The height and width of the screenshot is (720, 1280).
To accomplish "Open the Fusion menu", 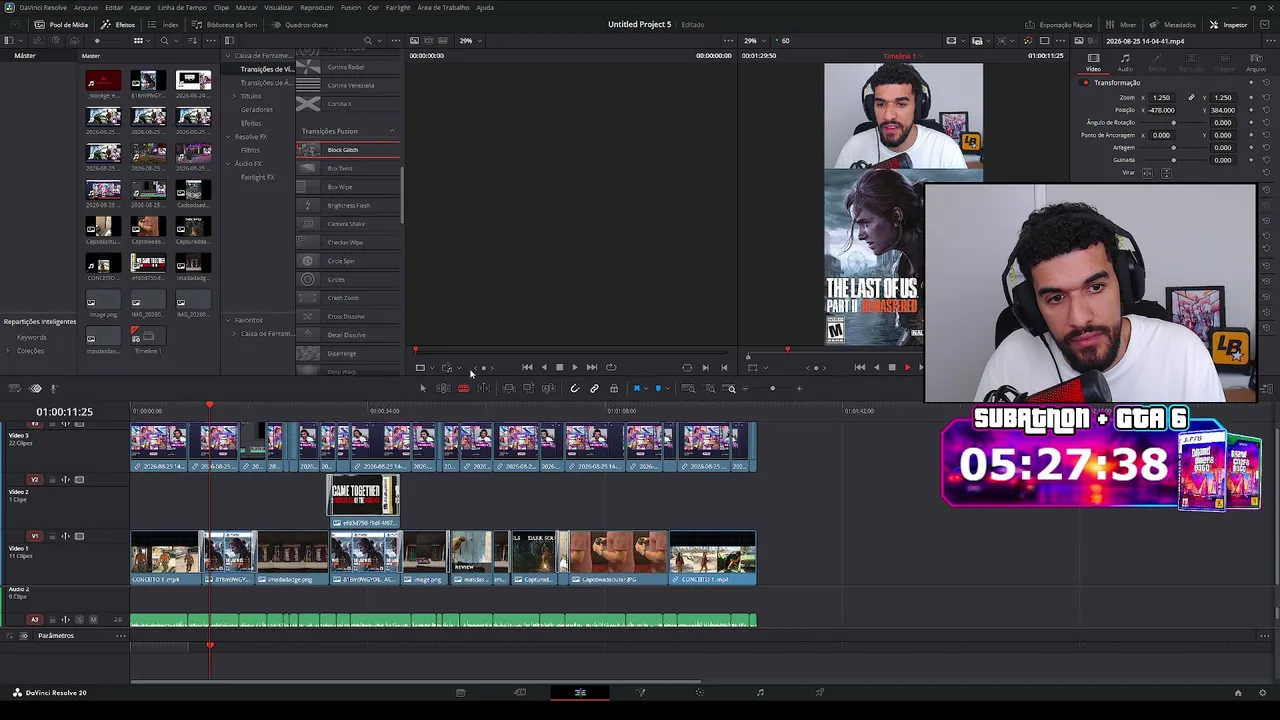I will [351, 7].
